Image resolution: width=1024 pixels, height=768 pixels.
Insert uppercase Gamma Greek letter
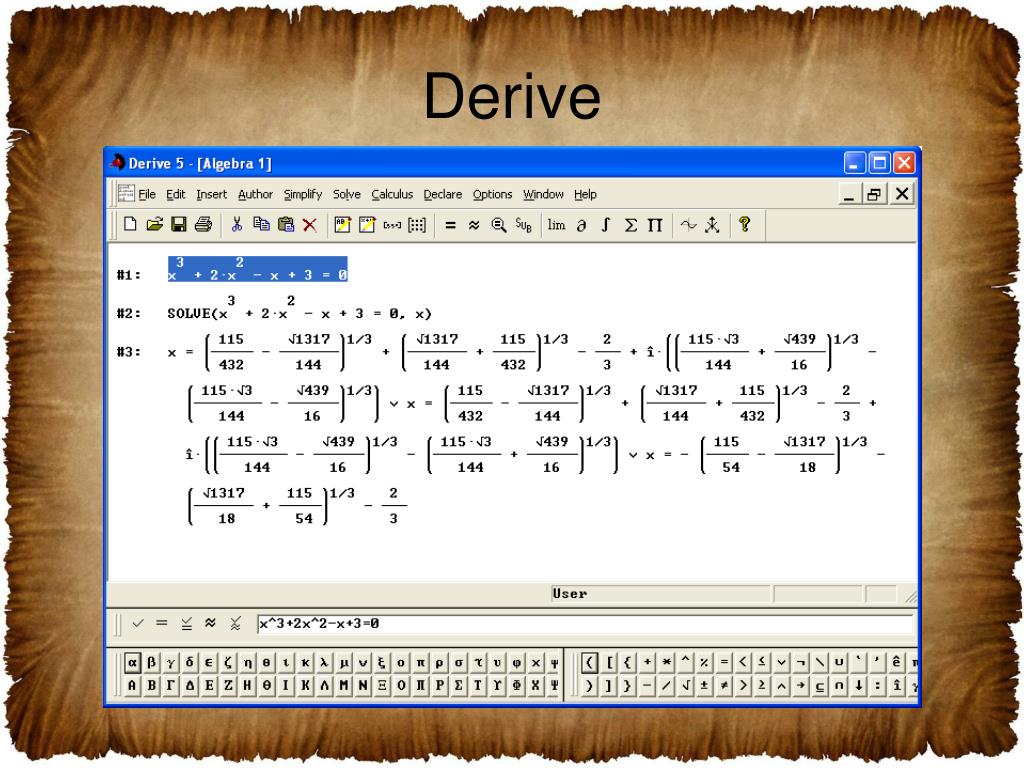pyautogui.click(x=170, y=686)
